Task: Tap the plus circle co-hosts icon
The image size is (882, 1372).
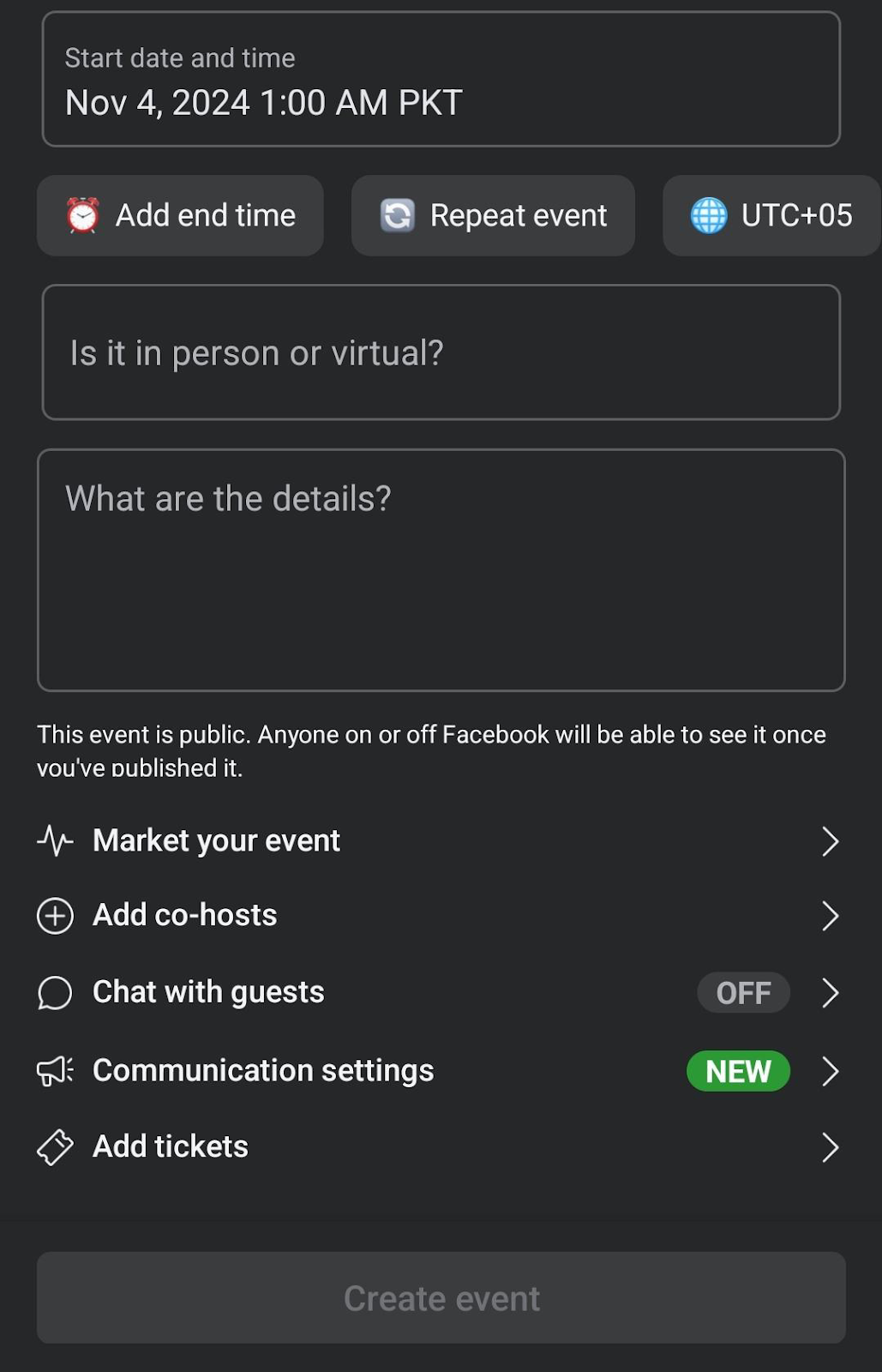Action: click(55, 915)
